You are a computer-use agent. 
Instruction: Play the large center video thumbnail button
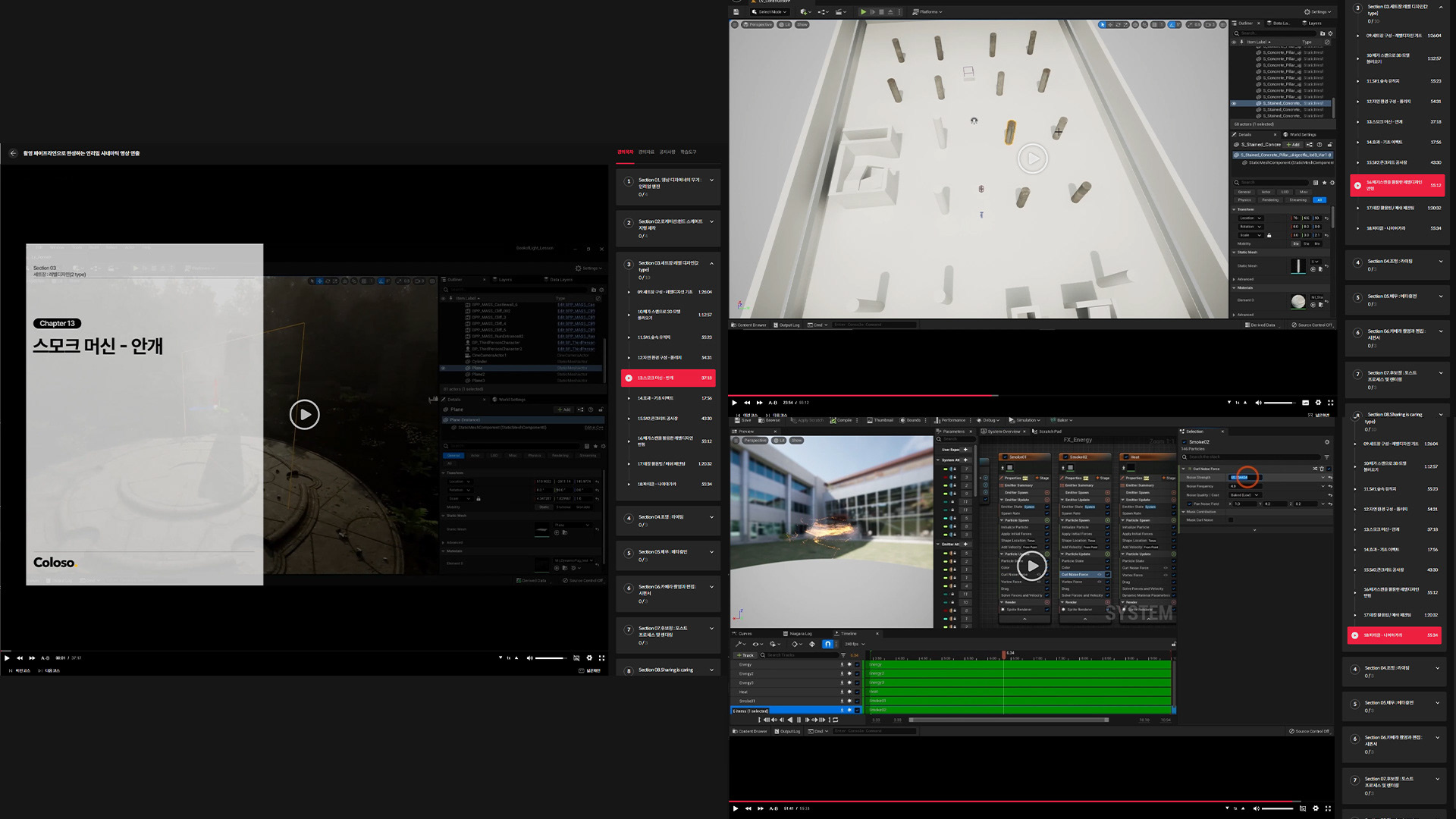tap(304, 415)
